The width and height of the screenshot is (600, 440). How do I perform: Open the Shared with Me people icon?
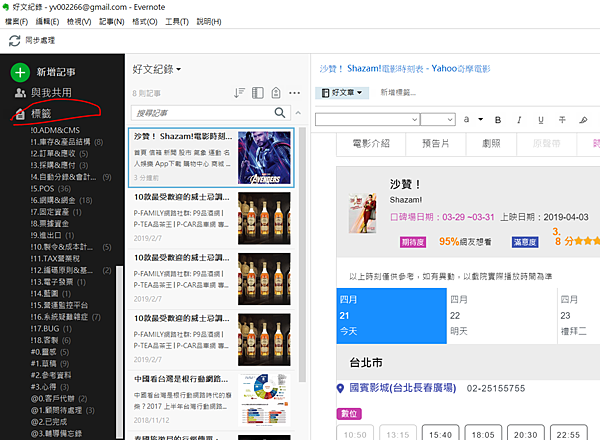point(20,93)
